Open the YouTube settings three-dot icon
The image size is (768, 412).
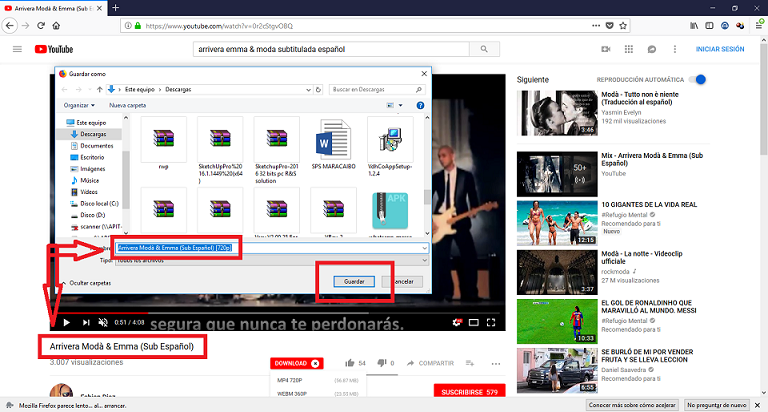[674, 49]
